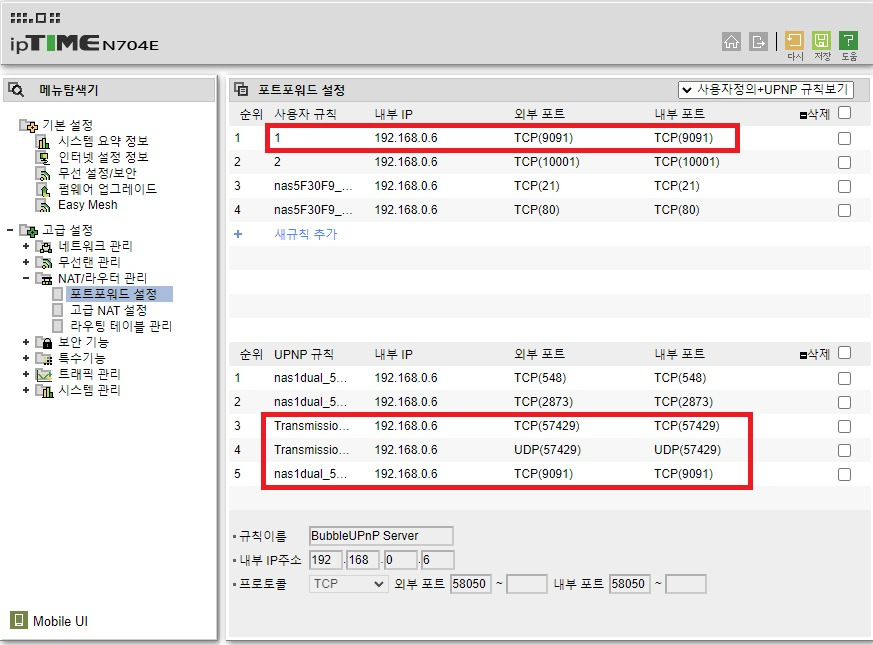873x645 pixels.
Task: Click the logout icon next to the home icon
Action: click(757, 42)
